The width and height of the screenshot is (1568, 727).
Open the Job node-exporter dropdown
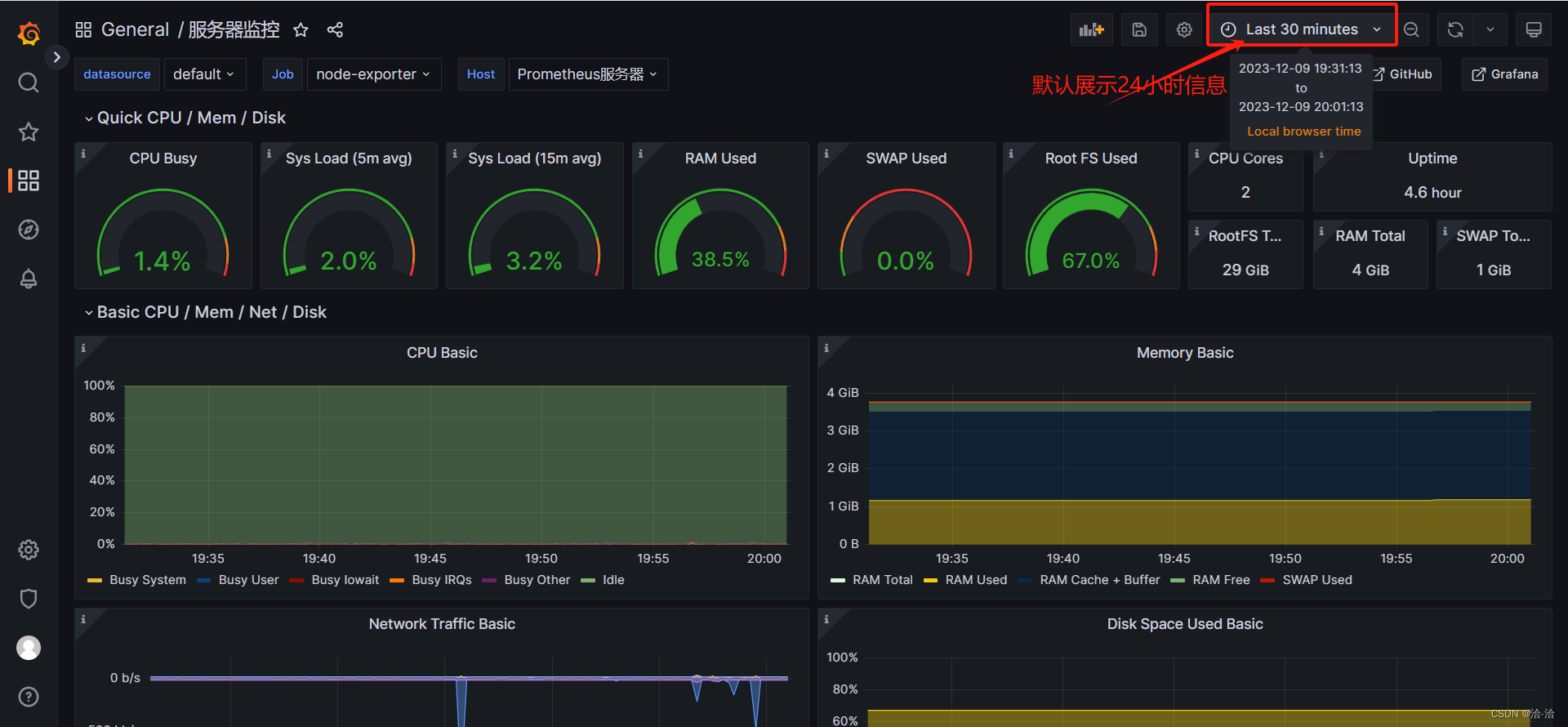(x=374, y=74)
